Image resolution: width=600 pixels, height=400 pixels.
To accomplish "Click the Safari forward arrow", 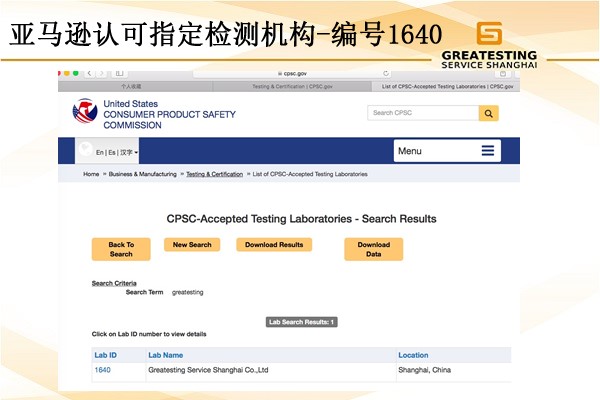I will pos(101,73).
